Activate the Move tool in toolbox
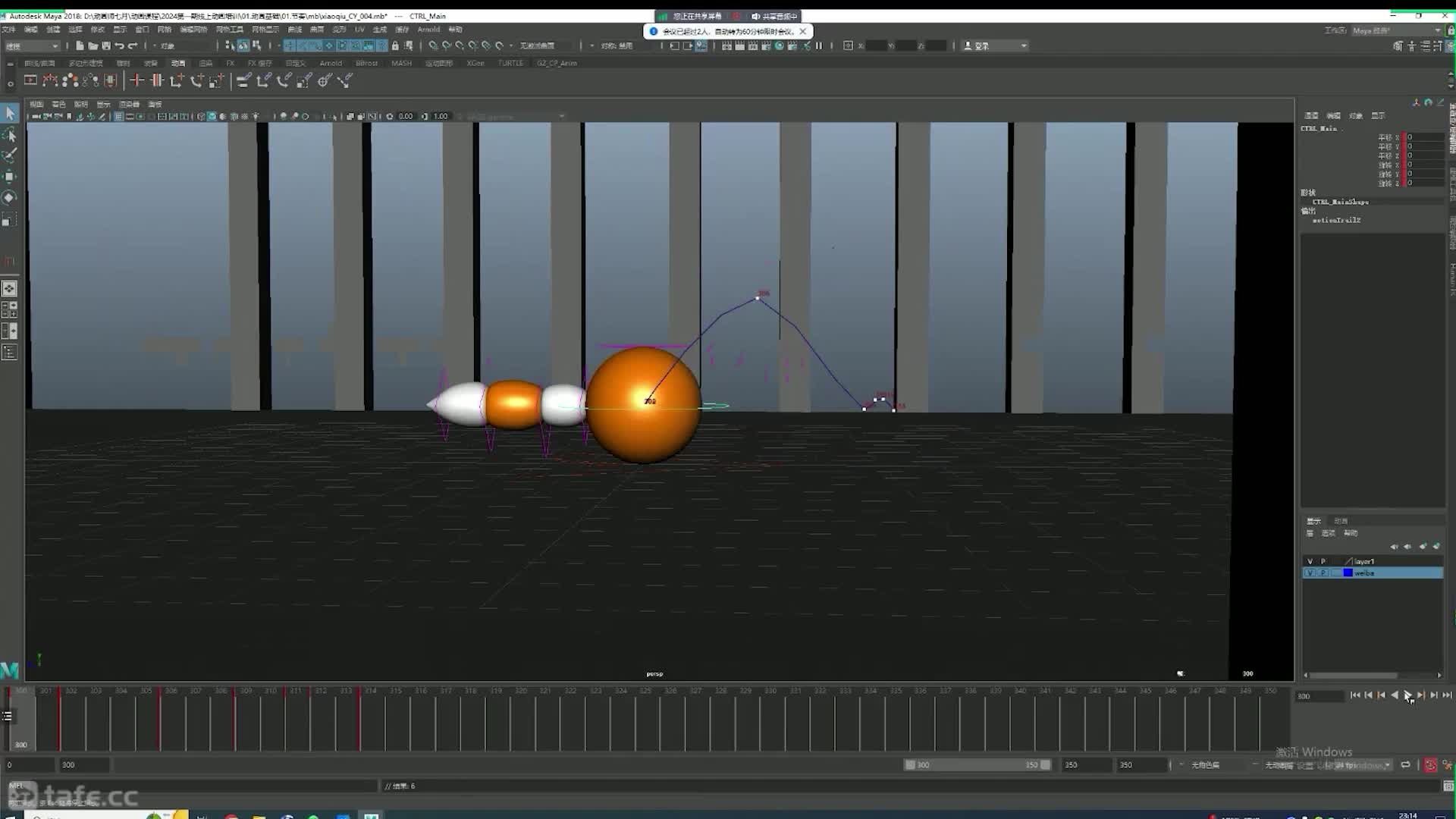The image size is (1456, 819). 10,177
